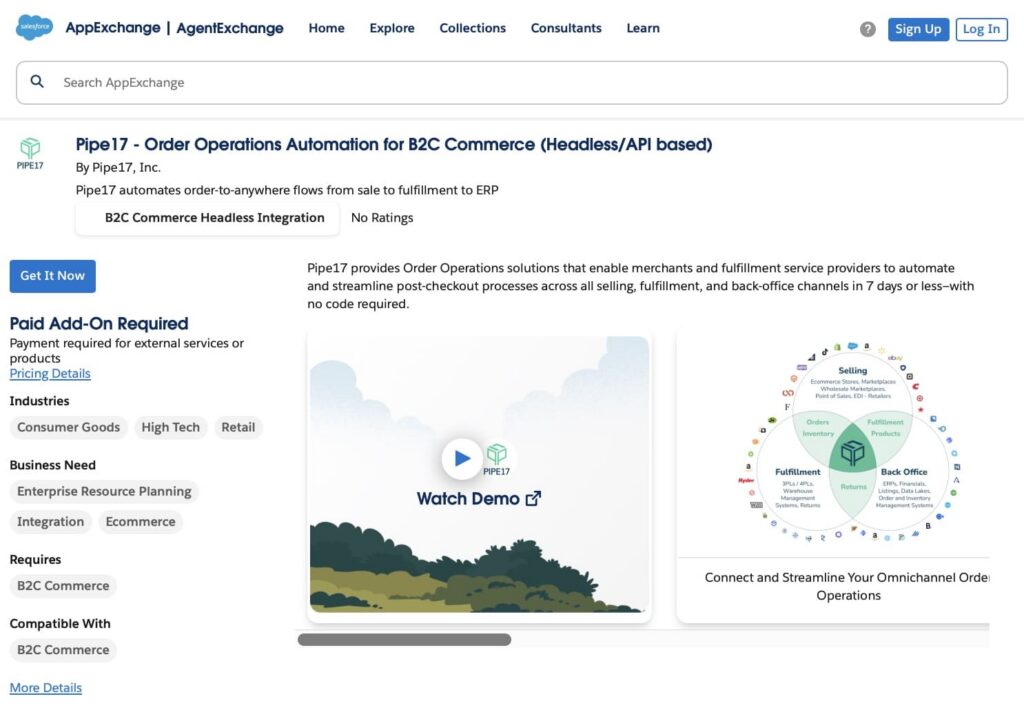Switch to the Collections section

click(x=472, y=29)
